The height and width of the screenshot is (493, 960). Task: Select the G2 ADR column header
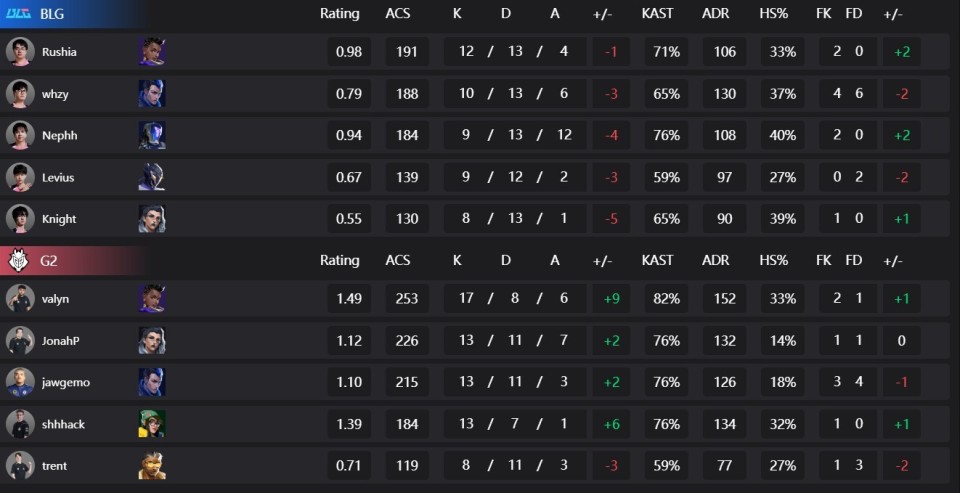click(716, 260)
